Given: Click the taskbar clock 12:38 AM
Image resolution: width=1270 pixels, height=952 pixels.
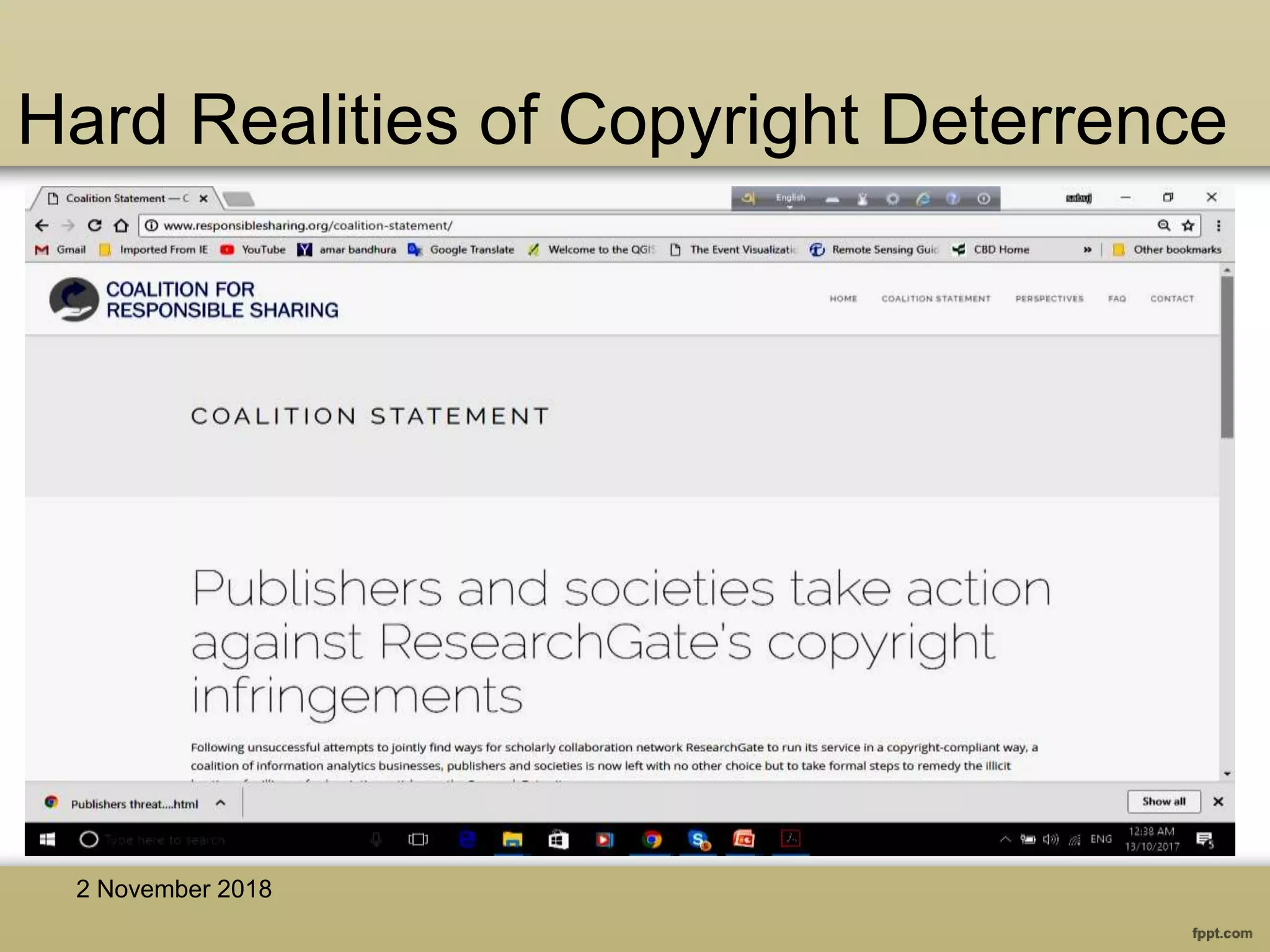Looking at the screenshot, I should (1152, 839).
